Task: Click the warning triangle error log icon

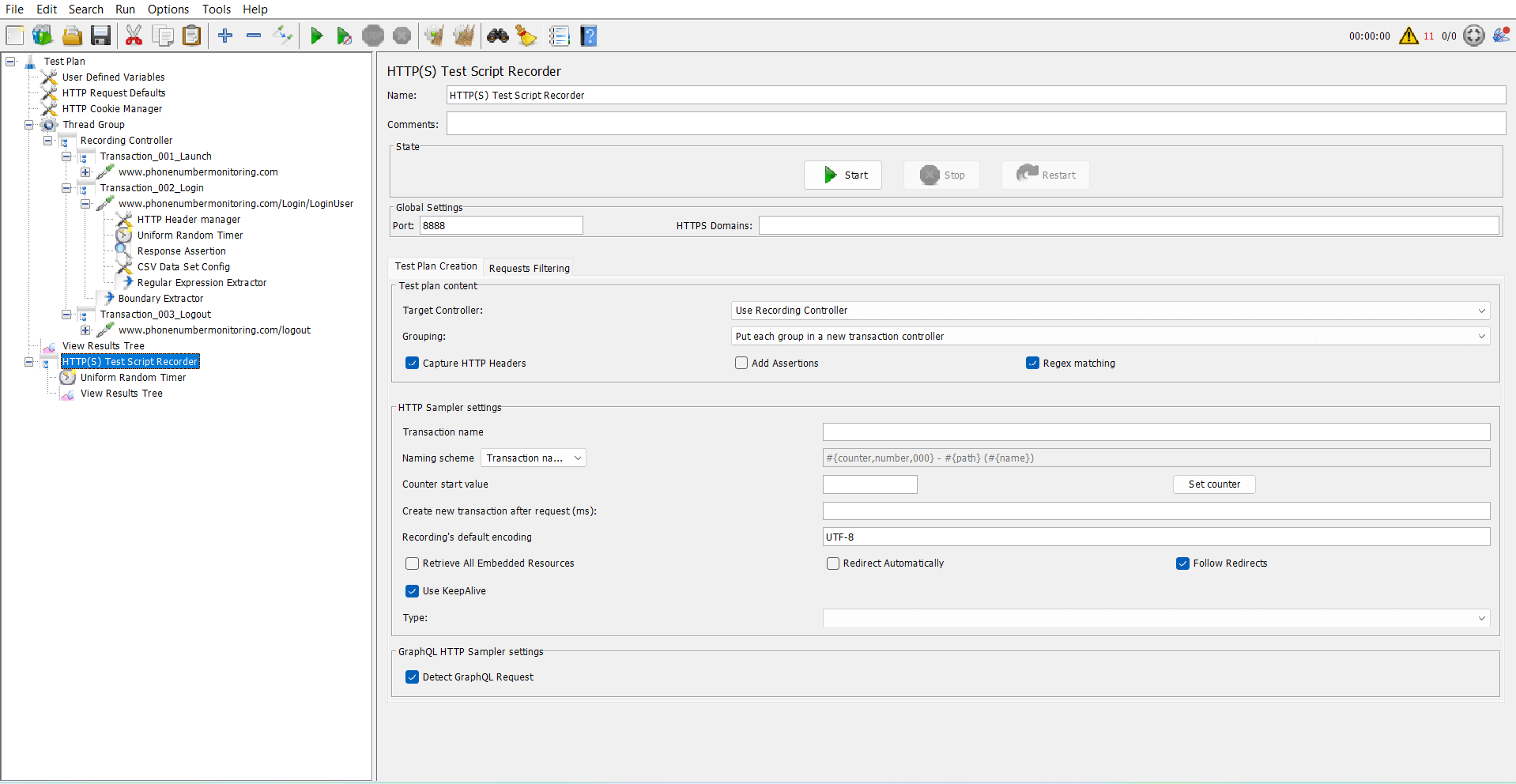Action: (x=1408, y=36)
